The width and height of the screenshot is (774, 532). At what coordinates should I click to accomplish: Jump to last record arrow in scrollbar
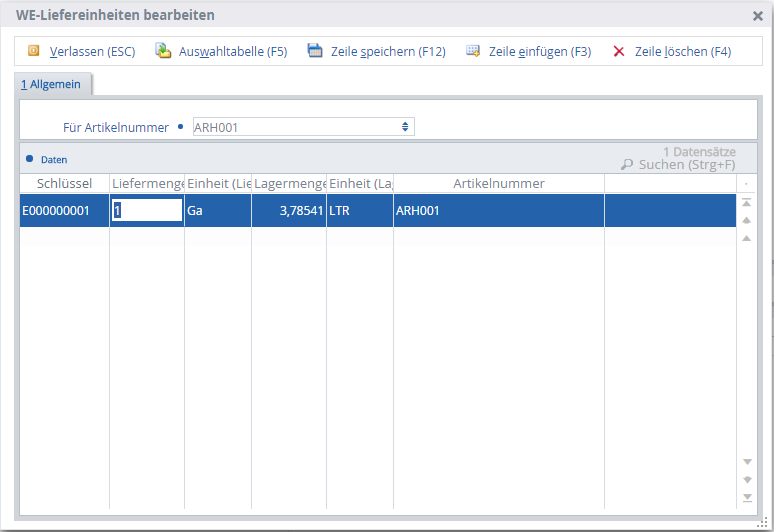click(746, 496)
